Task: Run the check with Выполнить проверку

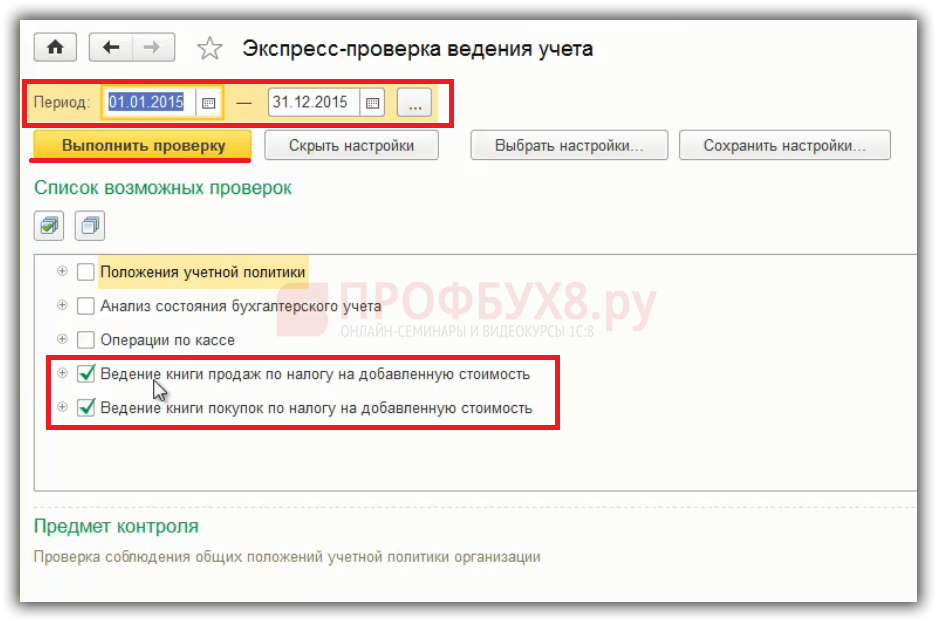Action: [x=142, y=146]
